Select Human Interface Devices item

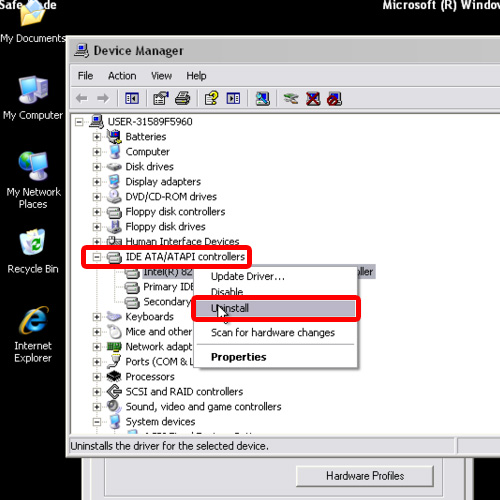pyautogui.click(x=182, y=241)
